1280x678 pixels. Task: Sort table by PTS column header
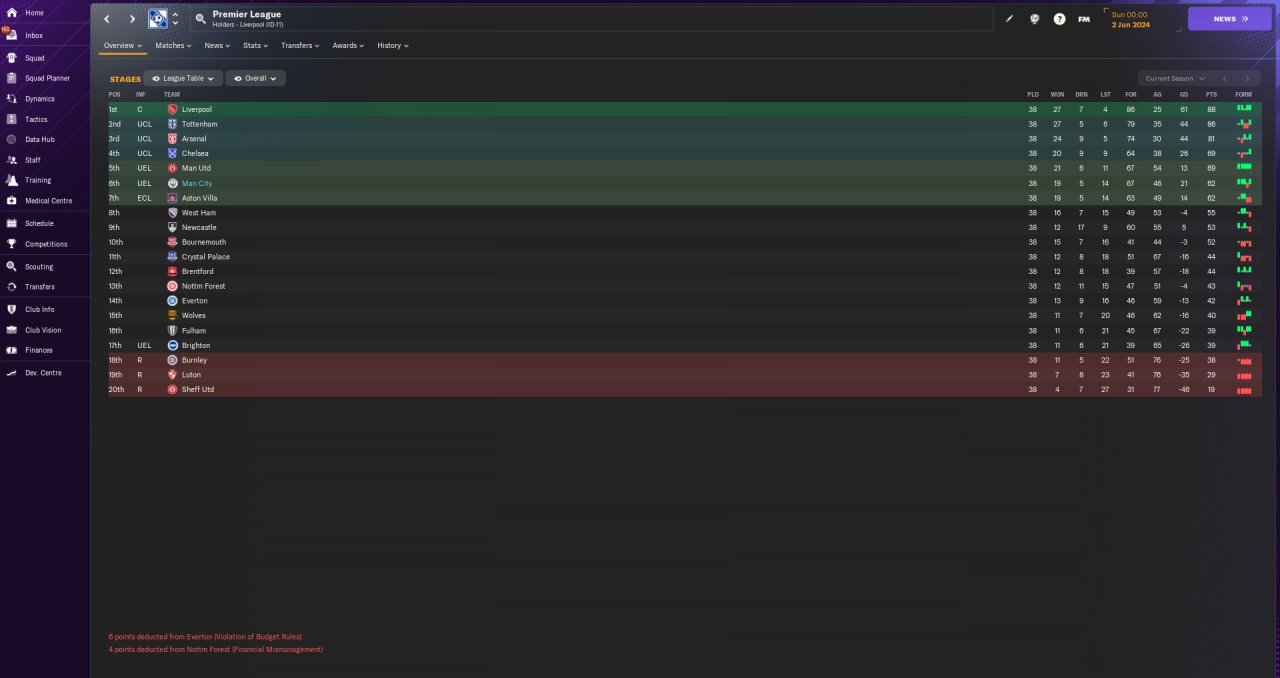pyautogui.click(x=1211, y=94)
